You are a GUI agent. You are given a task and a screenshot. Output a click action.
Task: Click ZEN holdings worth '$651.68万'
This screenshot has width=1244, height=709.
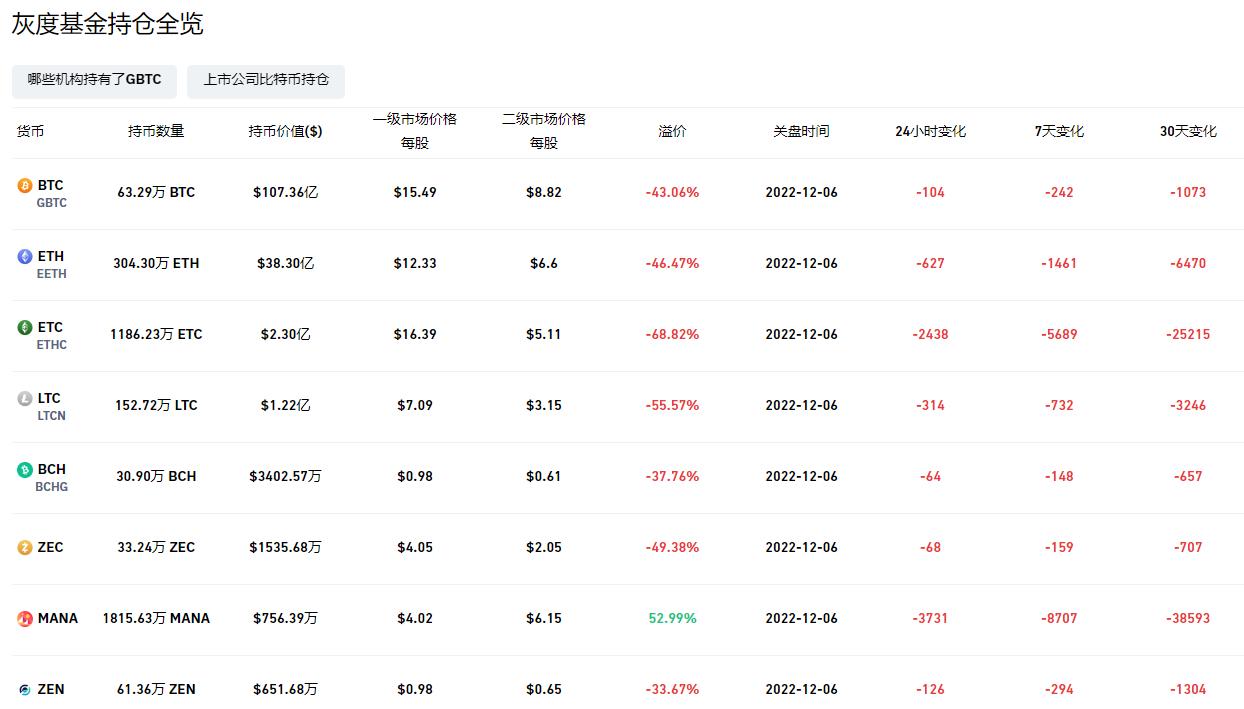[x=285, y=689]
